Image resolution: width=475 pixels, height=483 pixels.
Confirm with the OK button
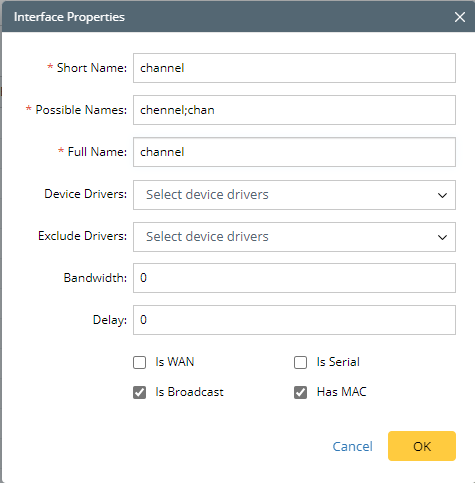pyautogui.click(x=422, y=446)
